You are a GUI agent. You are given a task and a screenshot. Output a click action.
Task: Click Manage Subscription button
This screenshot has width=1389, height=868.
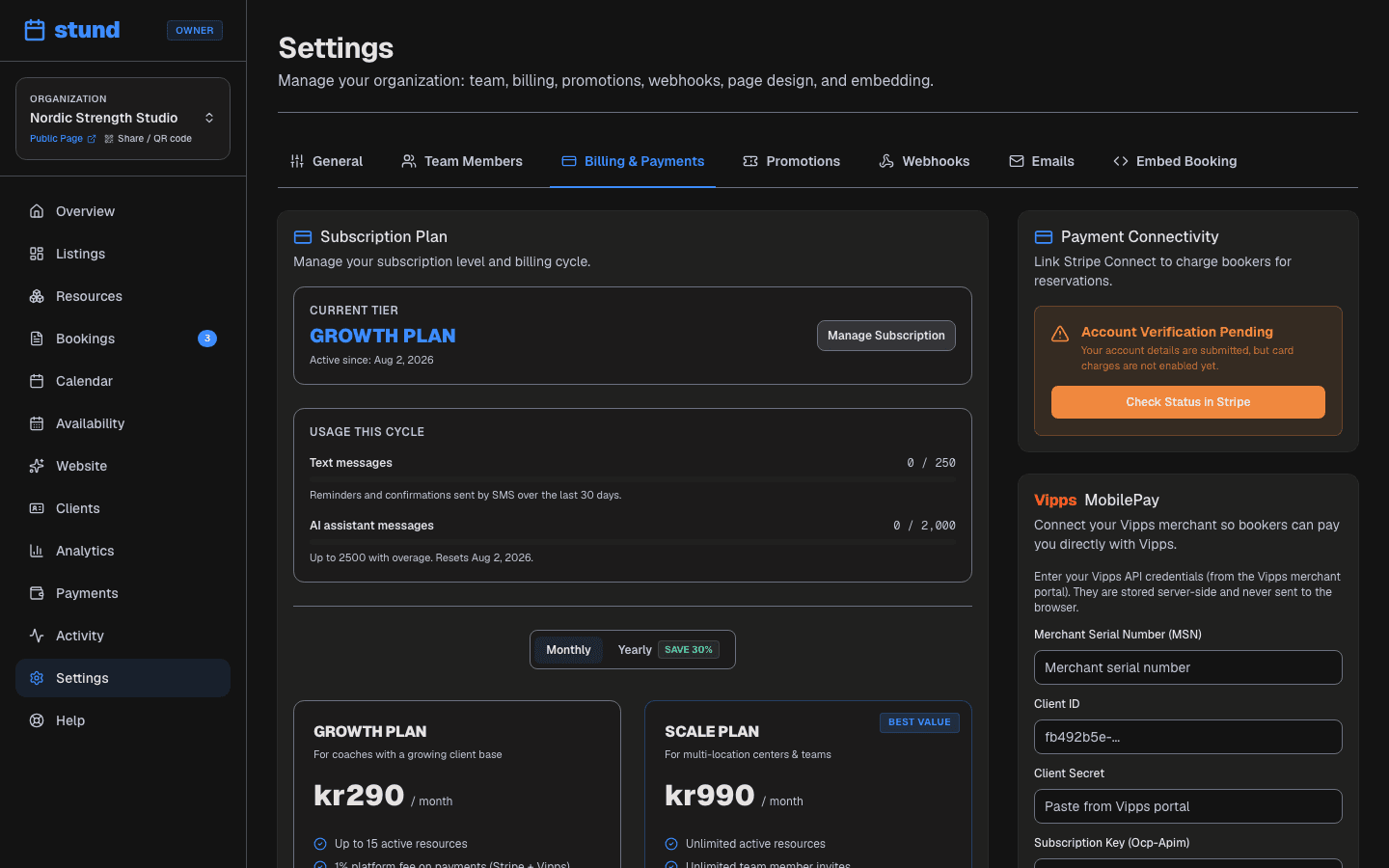(x=886, y=336)
